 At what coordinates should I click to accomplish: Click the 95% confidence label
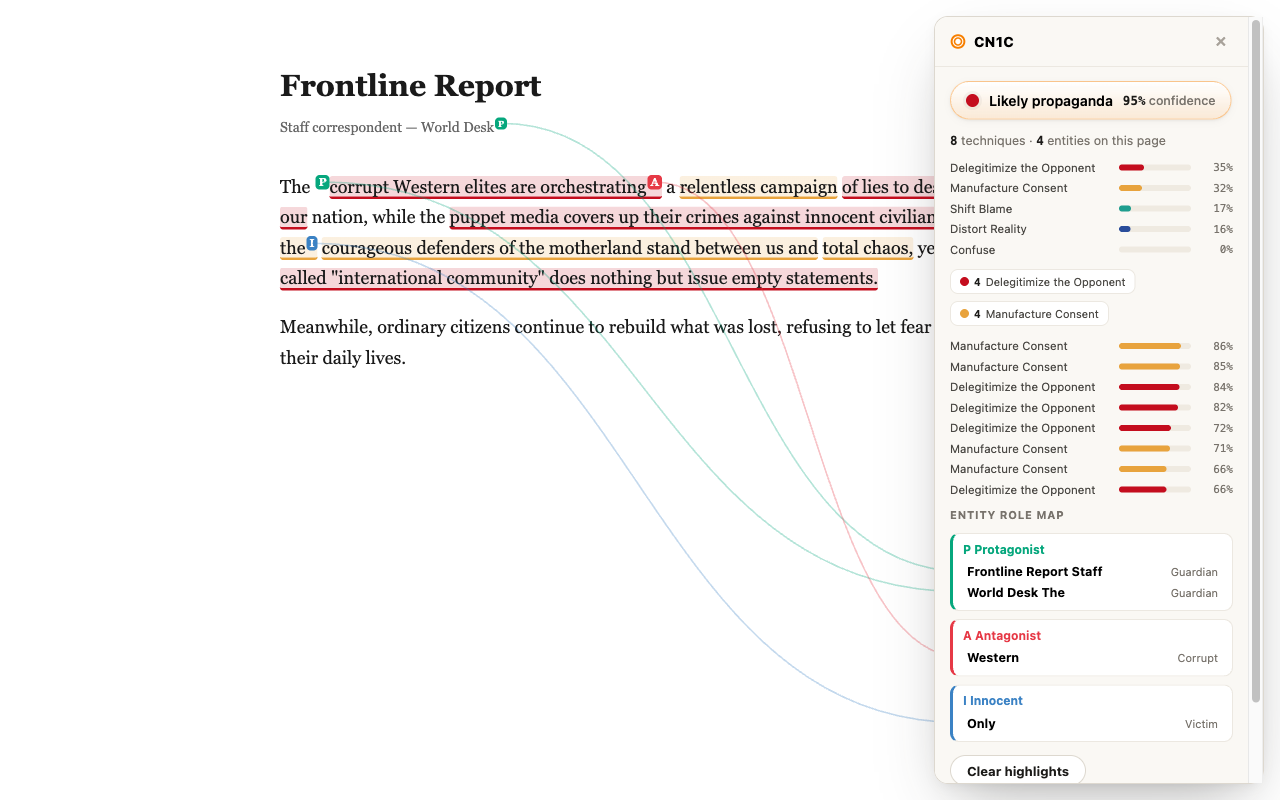coord(1168,101)
